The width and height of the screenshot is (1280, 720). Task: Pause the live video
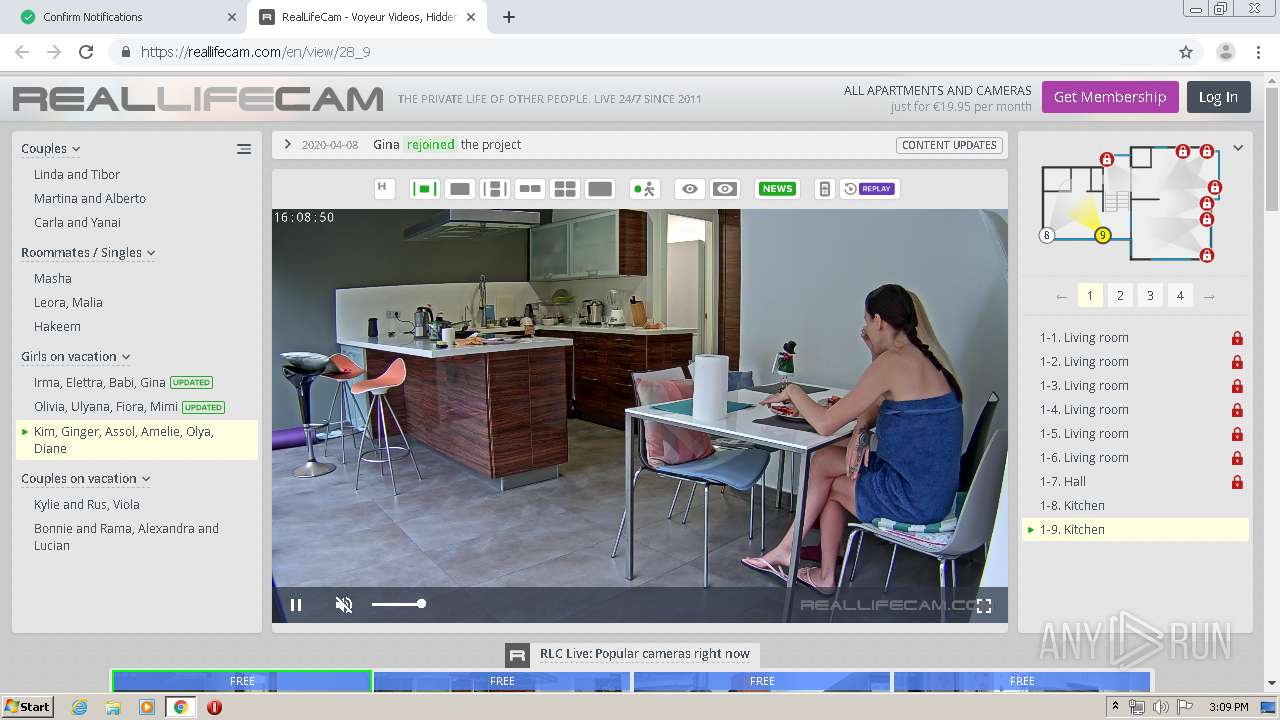(296, 604)
